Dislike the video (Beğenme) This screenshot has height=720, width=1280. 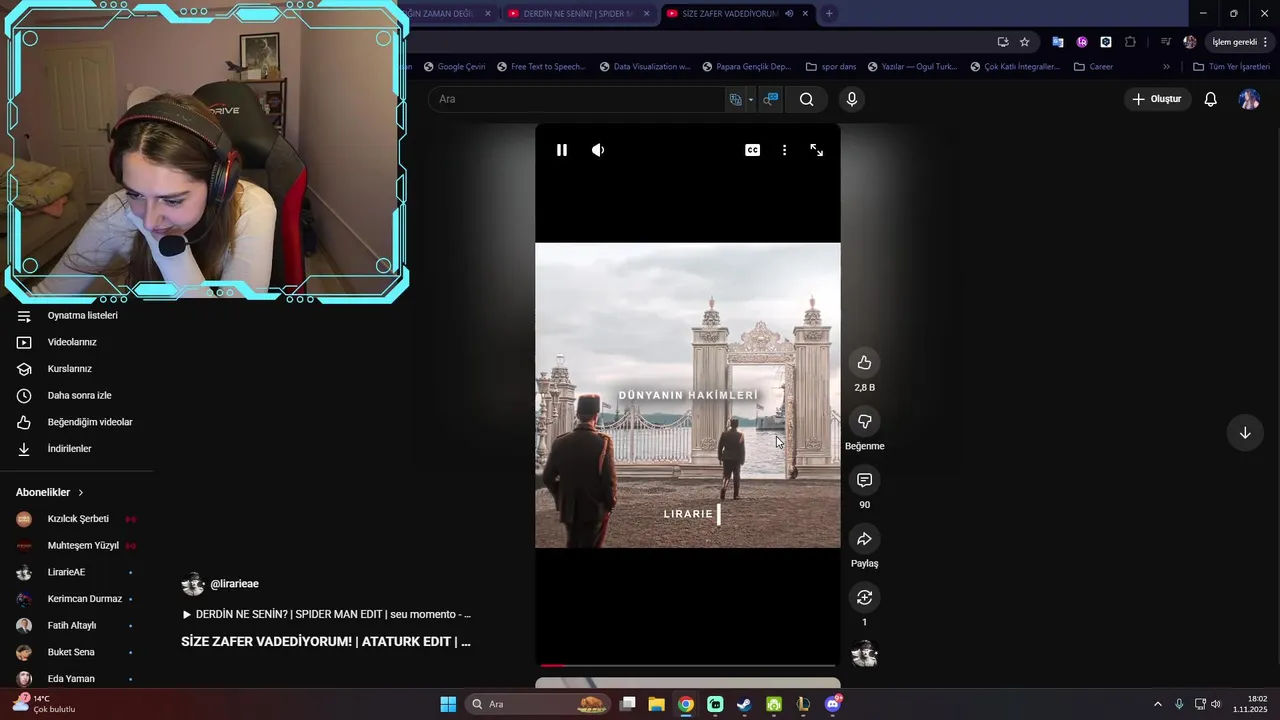point(864,421)
